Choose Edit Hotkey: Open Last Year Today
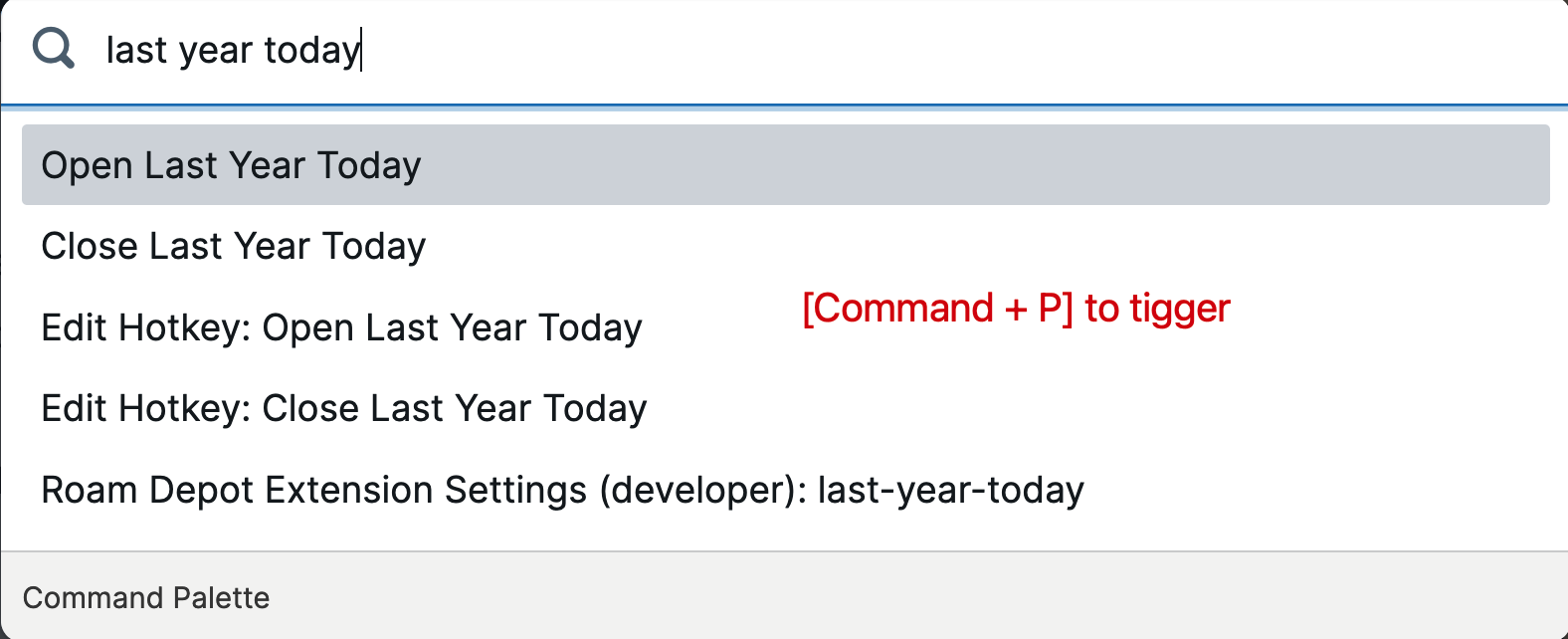Viewport: 1568px width, 639px height. click(x=341, y=327)
